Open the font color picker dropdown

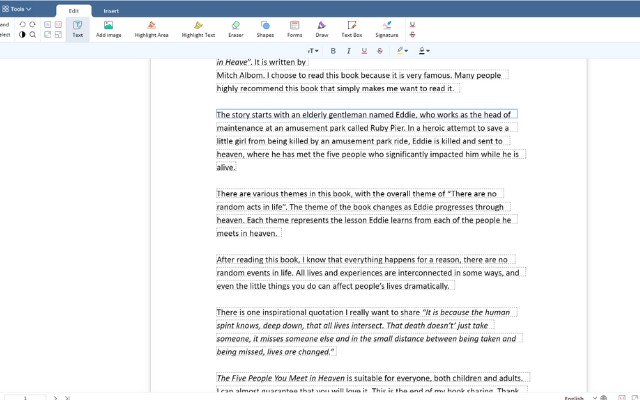[x=424, y=51]
